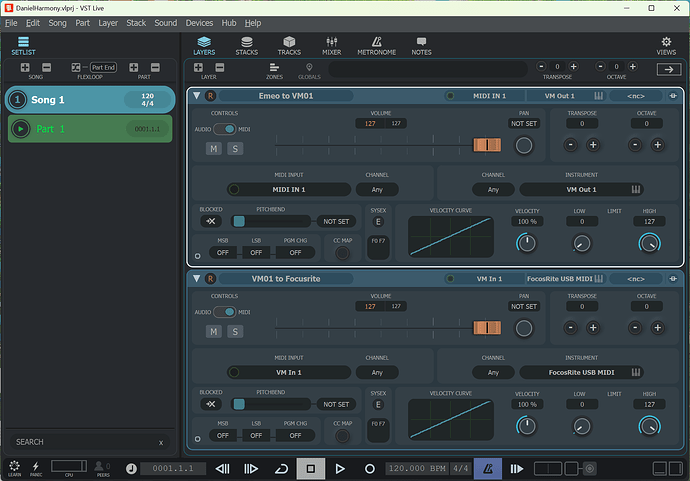
Task: Open the Tracks view icon
Action: [x=289, y=46]
